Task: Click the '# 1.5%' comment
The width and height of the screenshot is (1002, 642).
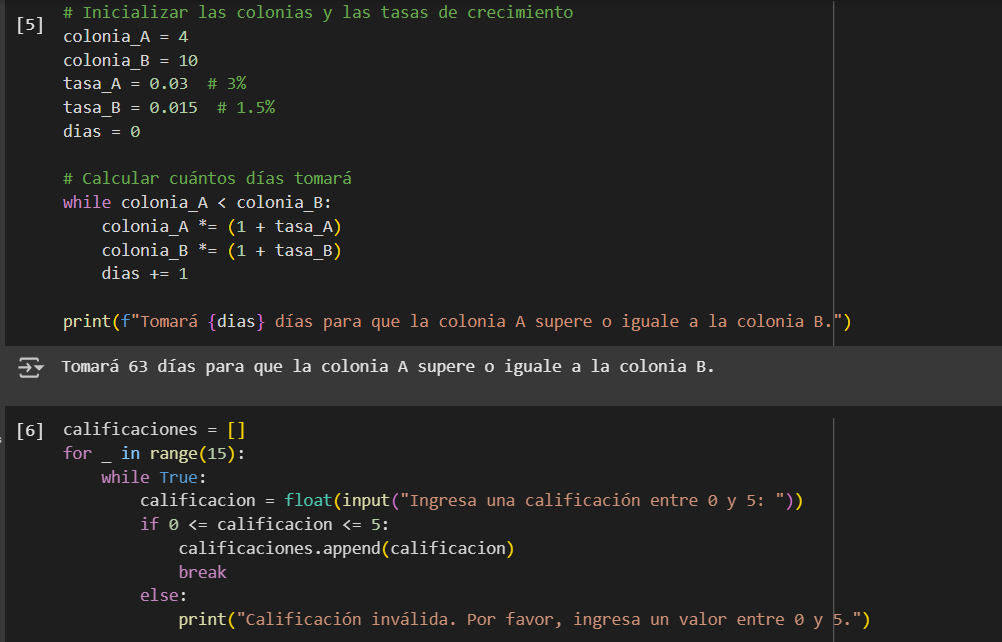Action: (246, 107)
